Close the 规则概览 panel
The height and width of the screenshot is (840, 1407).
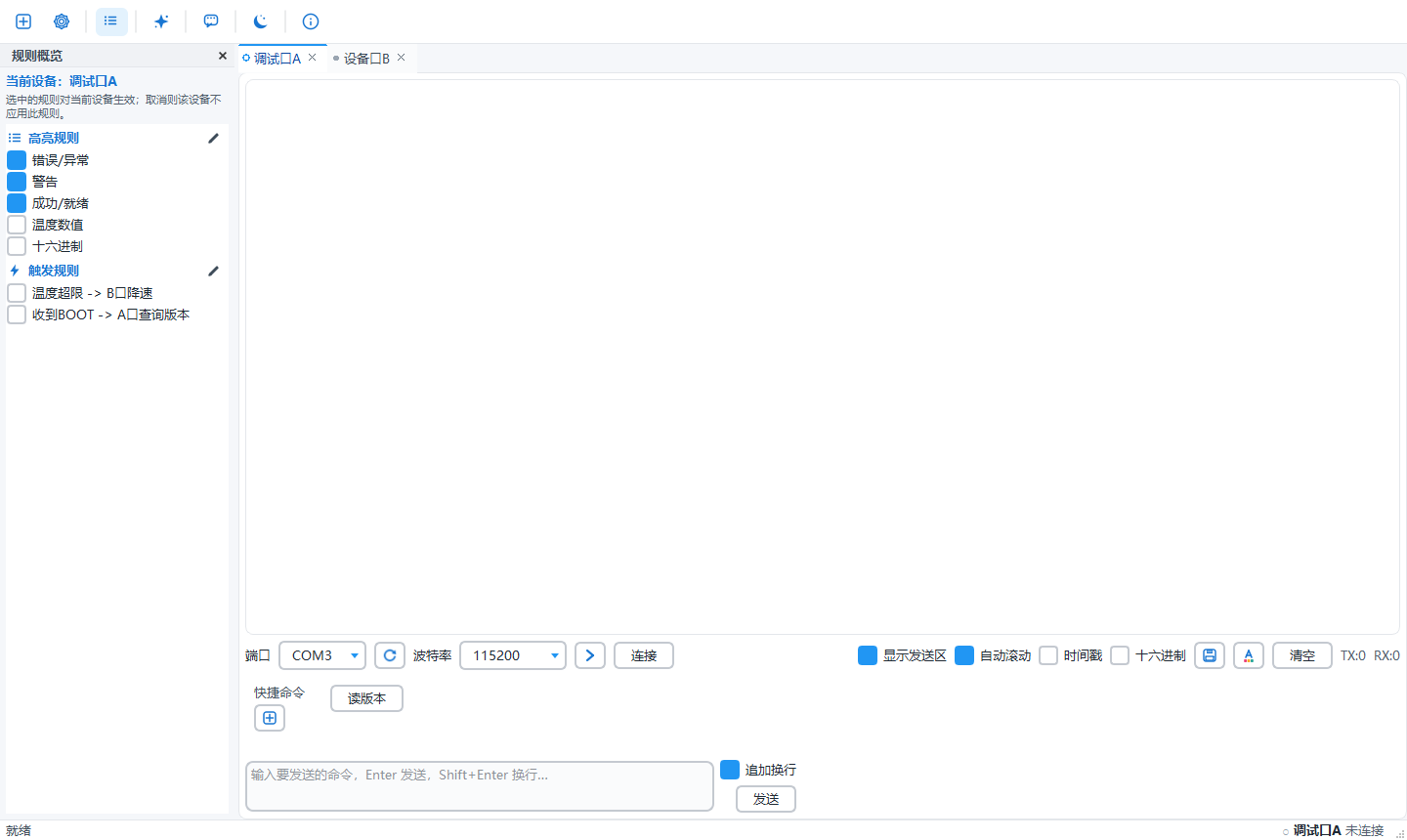pyautogui.click(x=223, y=56)
